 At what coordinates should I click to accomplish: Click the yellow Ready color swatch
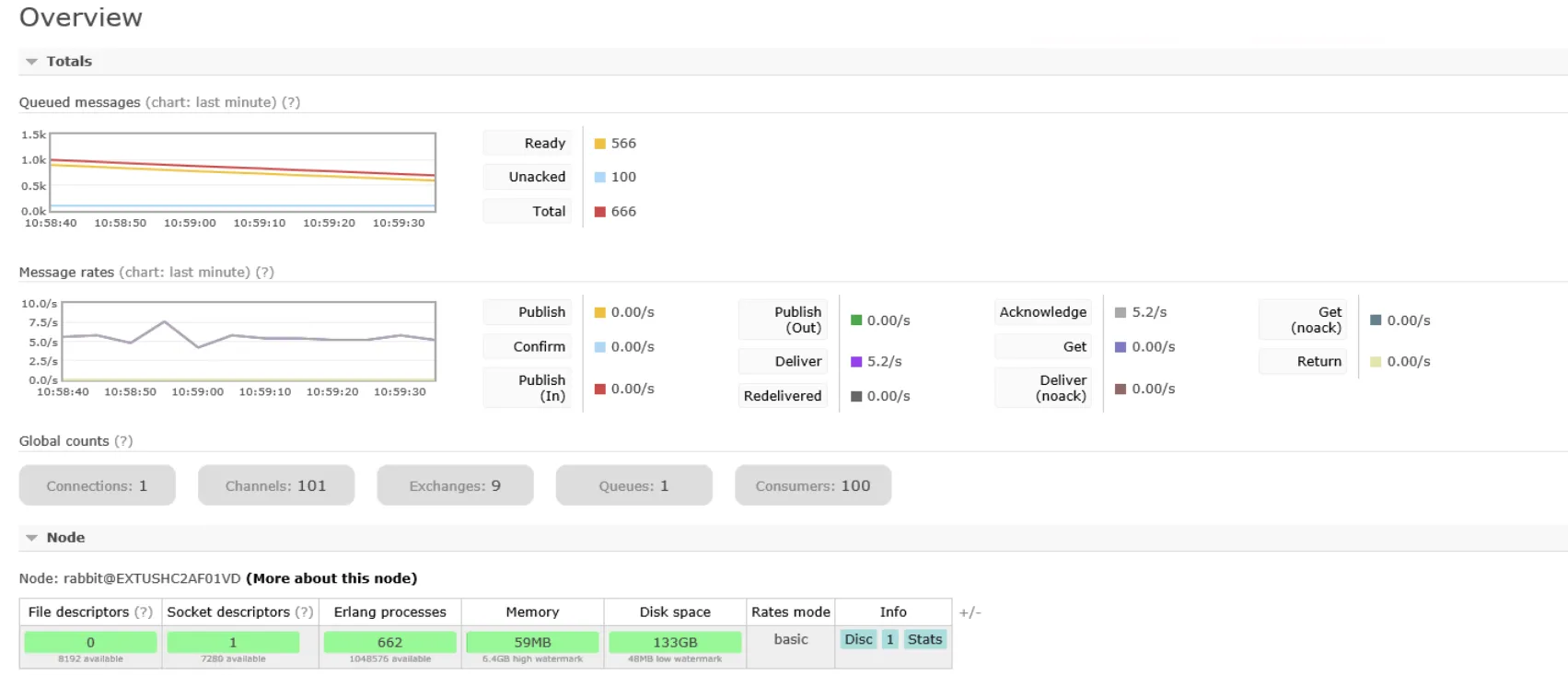600,144
